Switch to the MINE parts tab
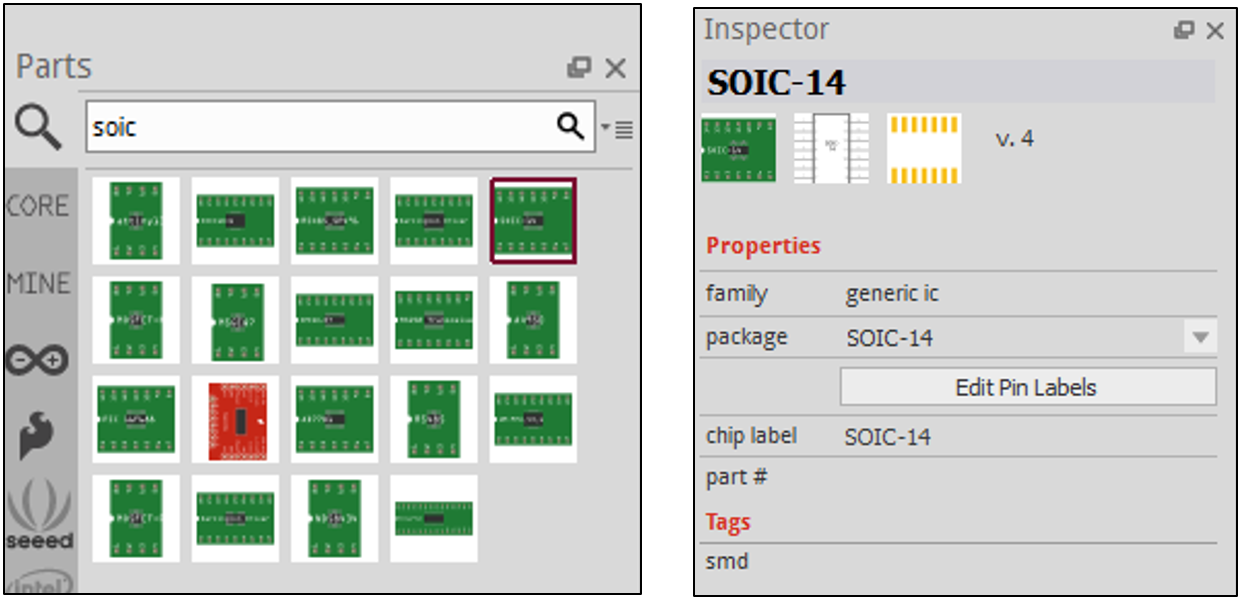 tap(38, 284)
